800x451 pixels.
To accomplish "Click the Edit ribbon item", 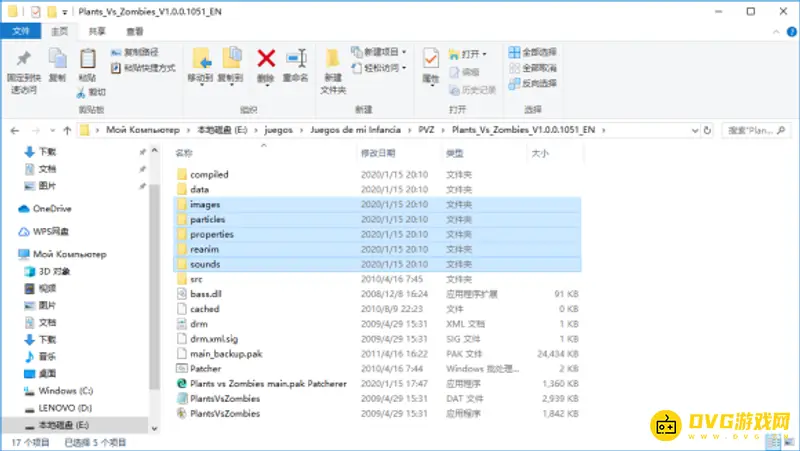I will coord(464,72).
